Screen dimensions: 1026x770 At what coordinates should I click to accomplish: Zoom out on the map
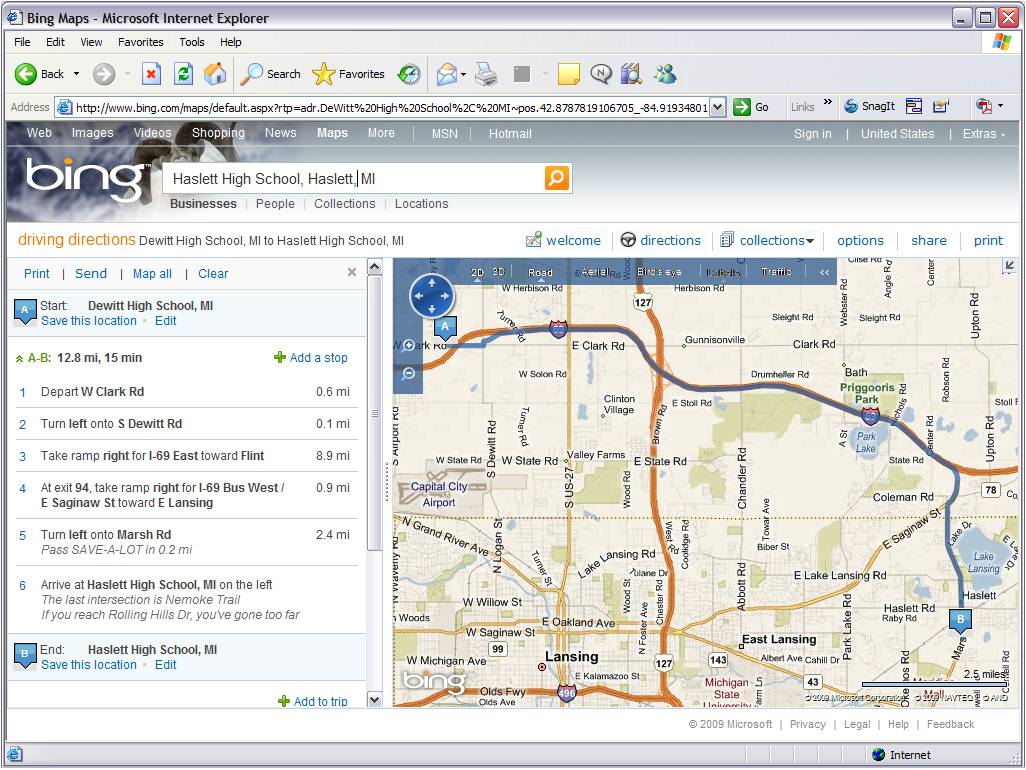point(409,374)
